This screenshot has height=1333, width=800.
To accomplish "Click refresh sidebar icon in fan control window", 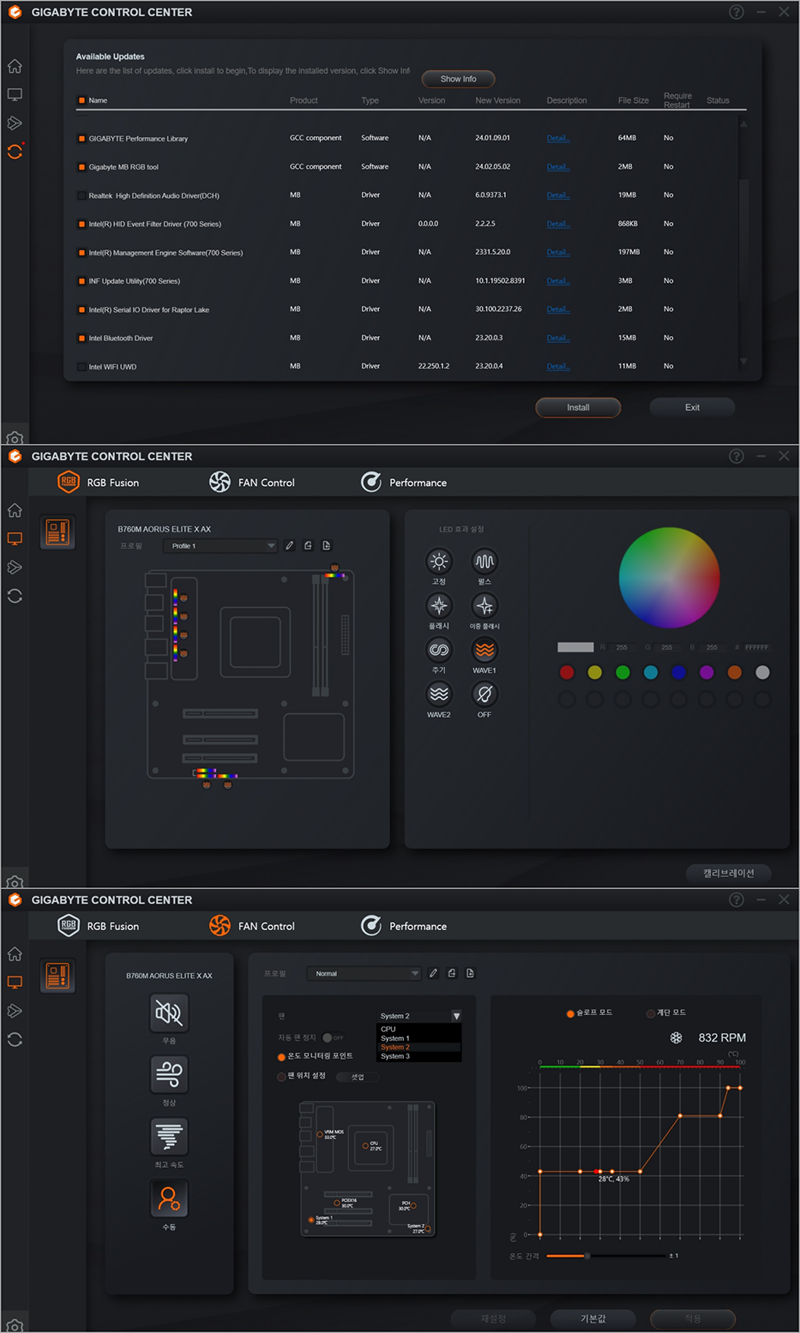I will pyautogui.click(x=14, y=1039).
